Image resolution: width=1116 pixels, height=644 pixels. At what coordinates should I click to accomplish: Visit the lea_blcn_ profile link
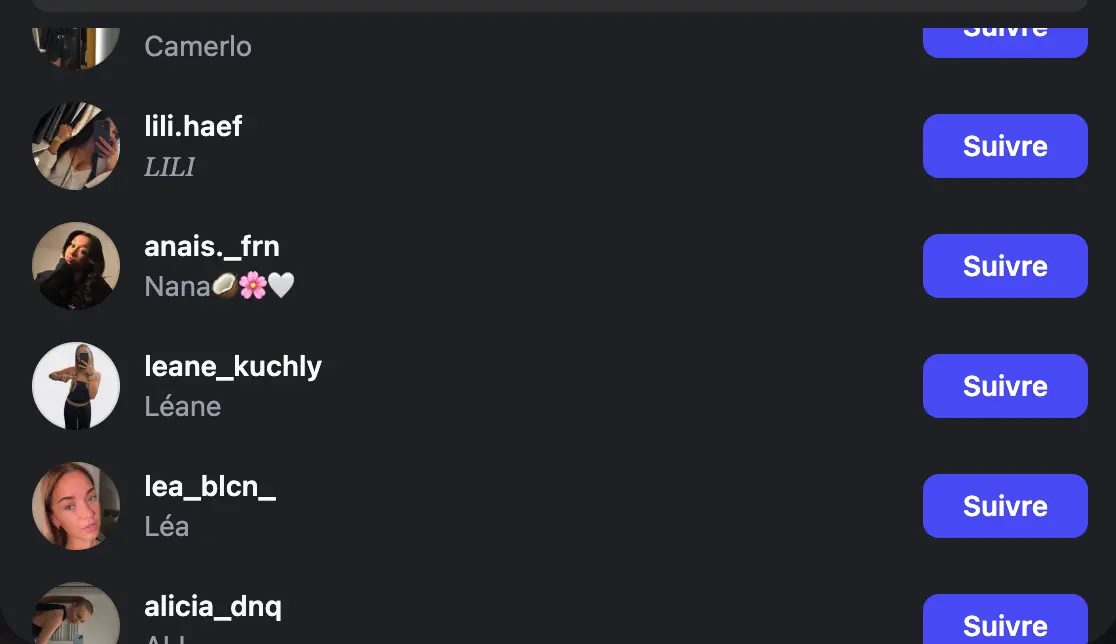[210, 487]
